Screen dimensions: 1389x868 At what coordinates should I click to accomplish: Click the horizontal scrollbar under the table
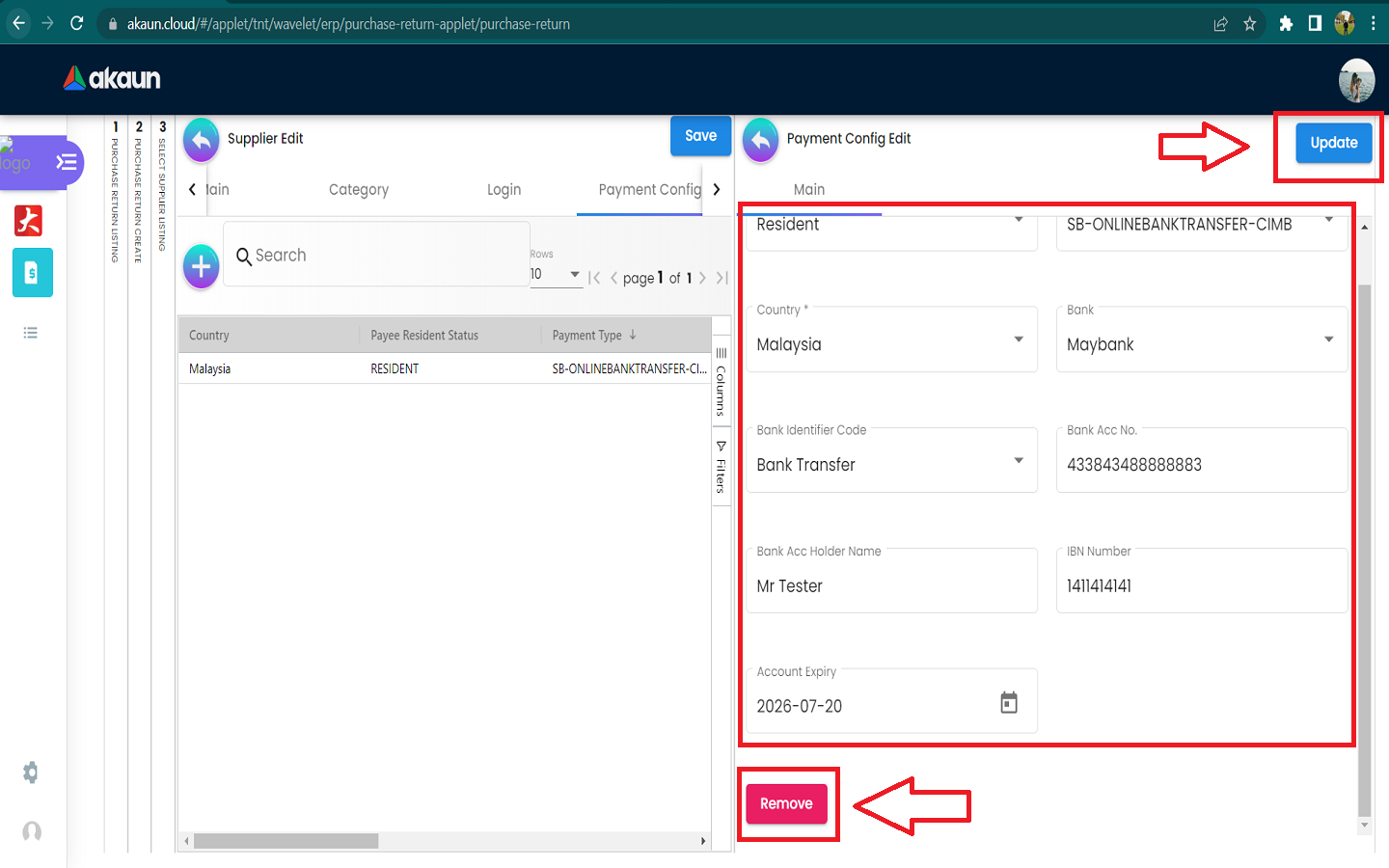pyautogui.click(x=286, y=841)
